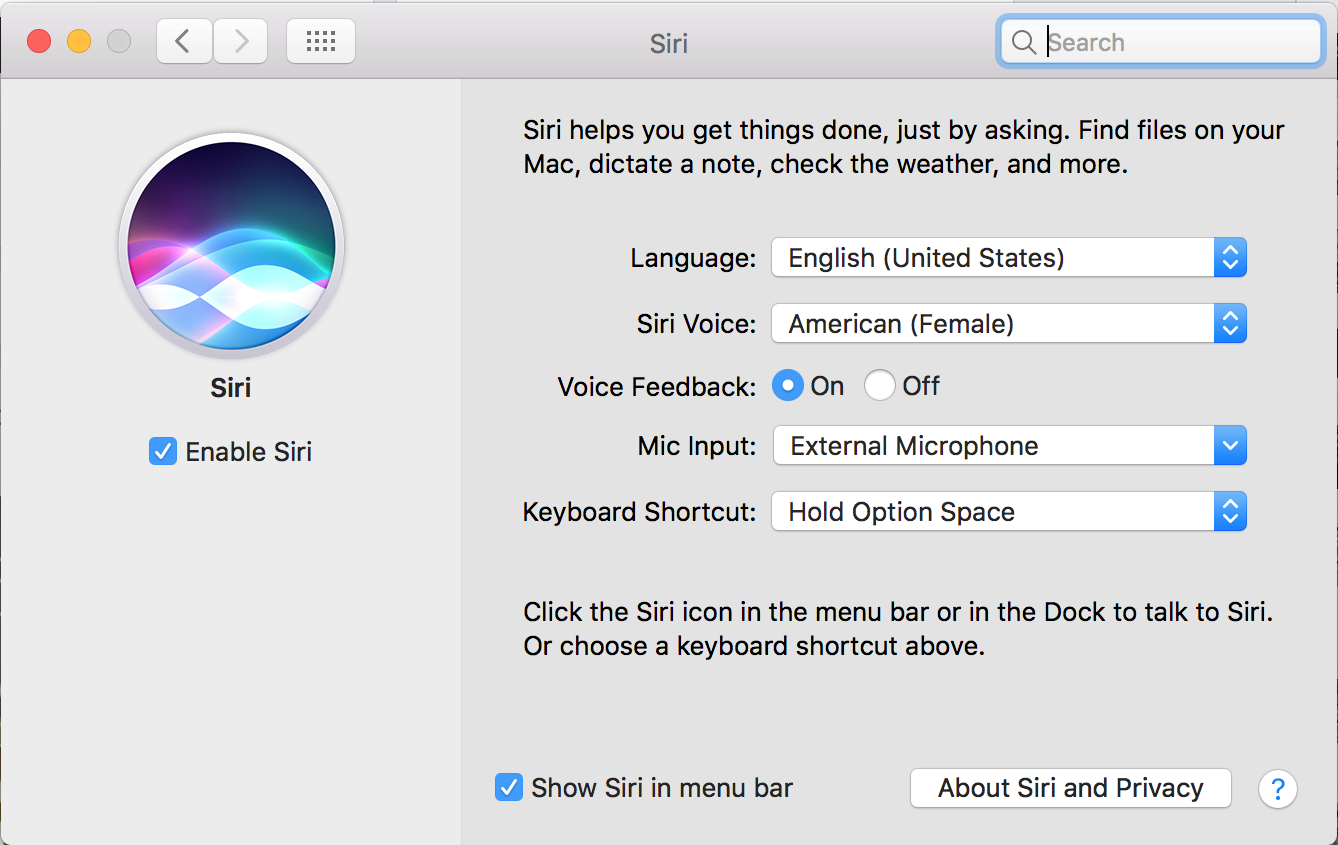The height and width of the screenshot is (845, 1338).
Task: Turn Voice Feedback Off
Action: tap(879, 385)
